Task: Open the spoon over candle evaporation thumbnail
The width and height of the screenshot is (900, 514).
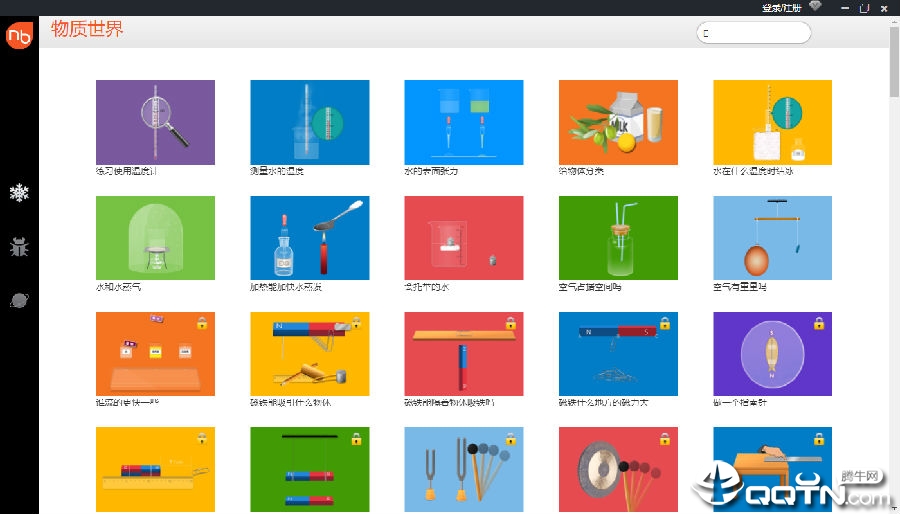Action: coord(309,238)
